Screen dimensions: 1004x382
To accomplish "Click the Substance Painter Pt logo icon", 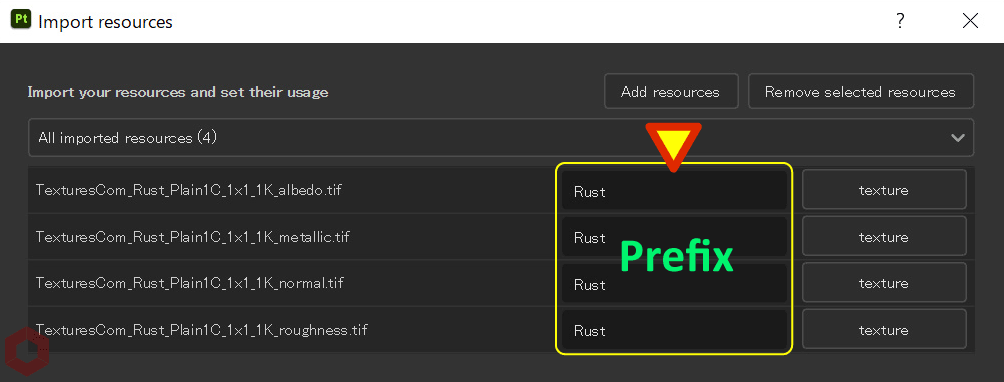I will (x=21, y=19).
